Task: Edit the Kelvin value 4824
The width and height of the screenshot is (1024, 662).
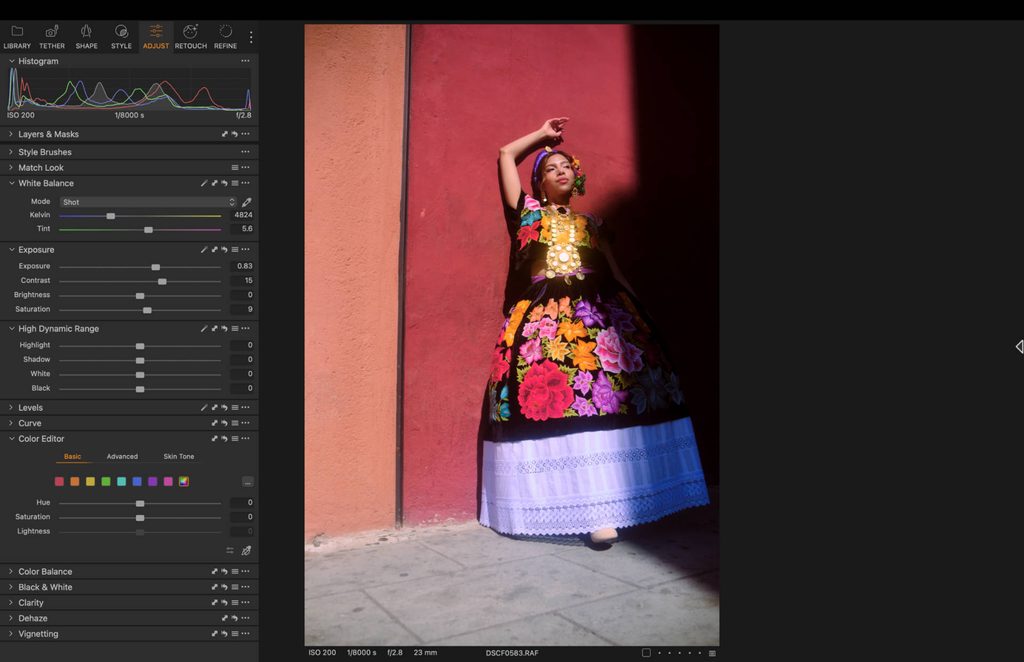Action: 242,215
